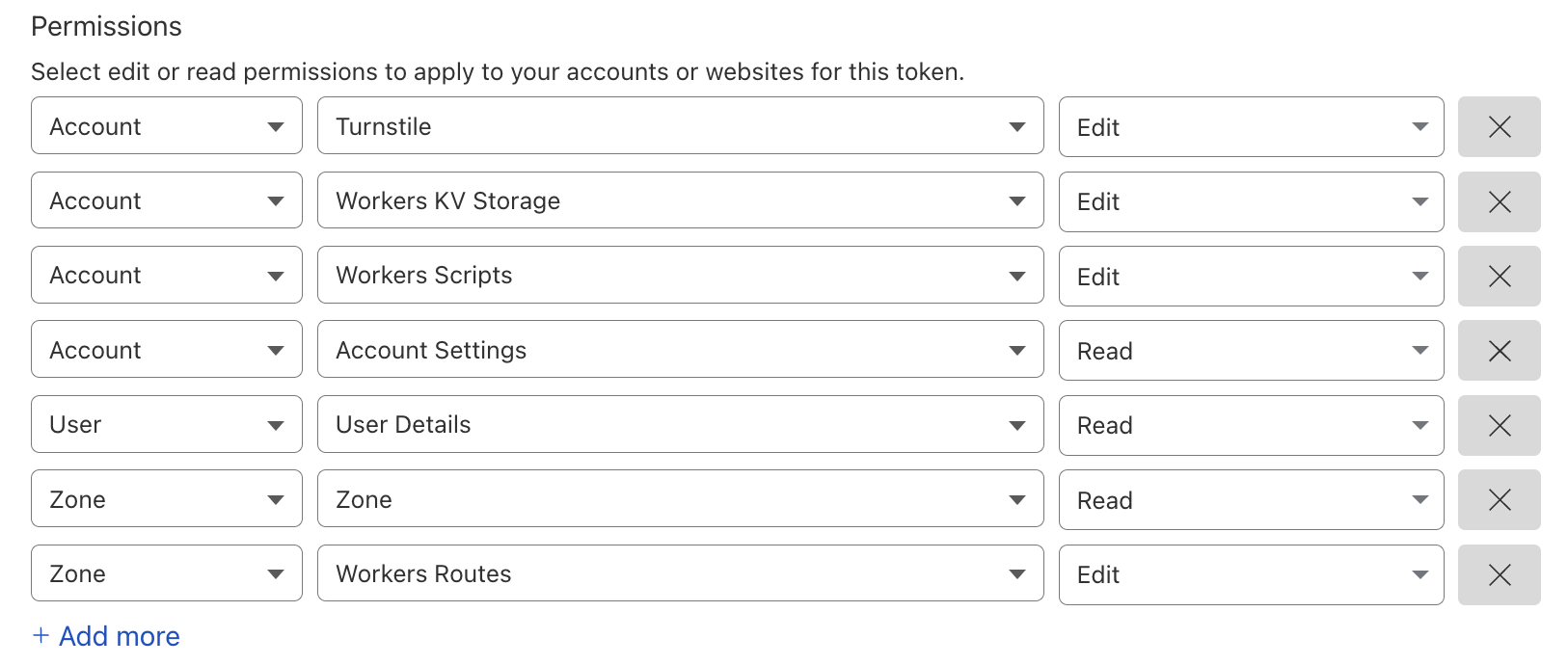Remove the User Details permission row

pos(1499,425)
